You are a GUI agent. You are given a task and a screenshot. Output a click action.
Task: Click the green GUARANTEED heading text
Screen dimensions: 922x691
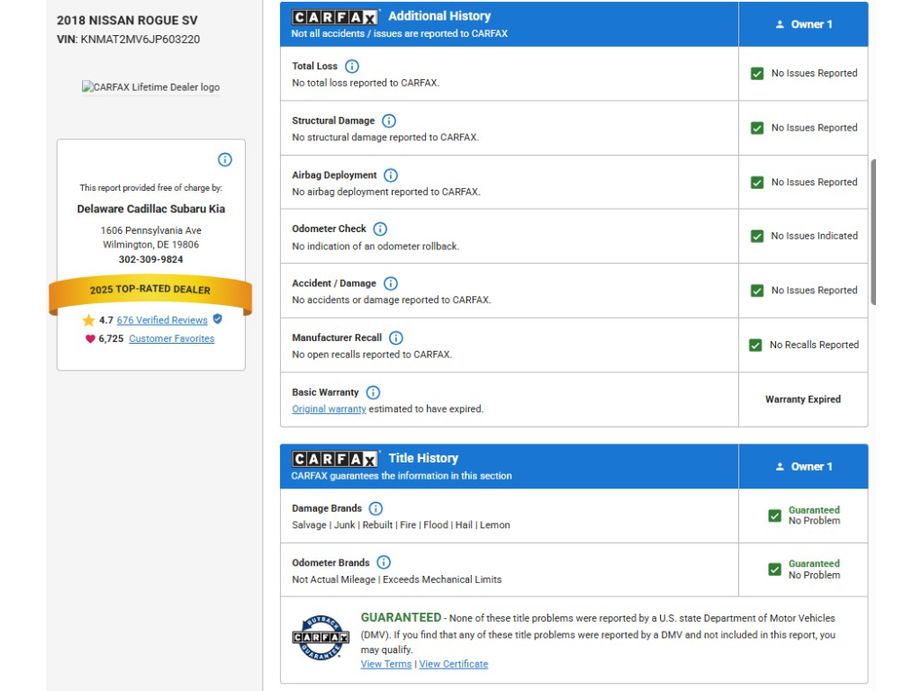point(400,617)
